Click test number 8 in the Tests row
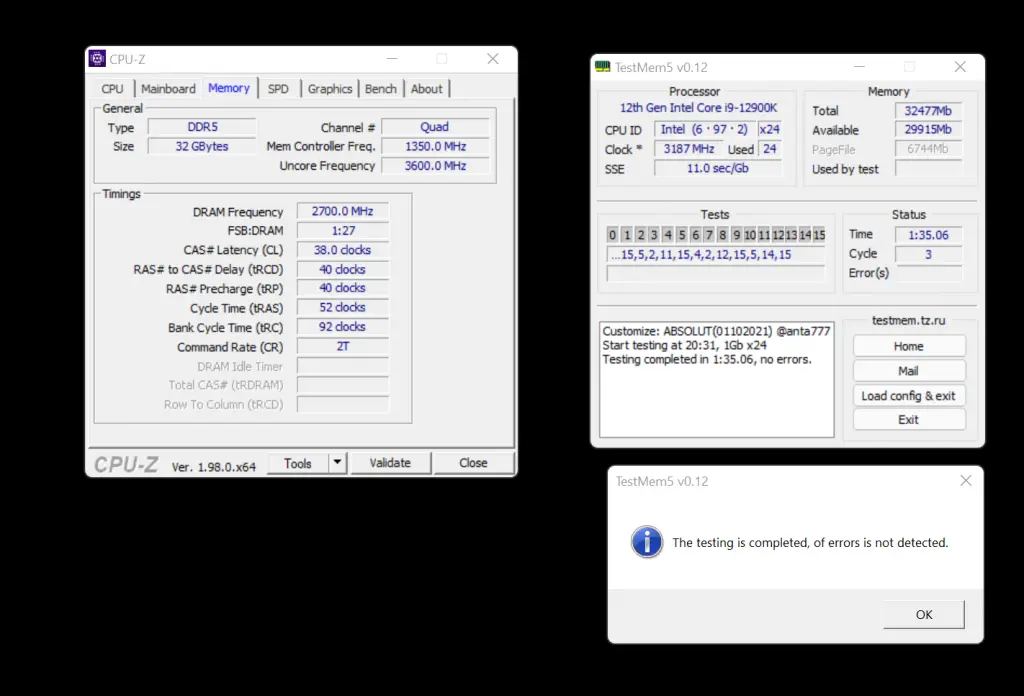Image resolution: width=1024 pixels, height=696 pixels. click(x=723, y=234)
